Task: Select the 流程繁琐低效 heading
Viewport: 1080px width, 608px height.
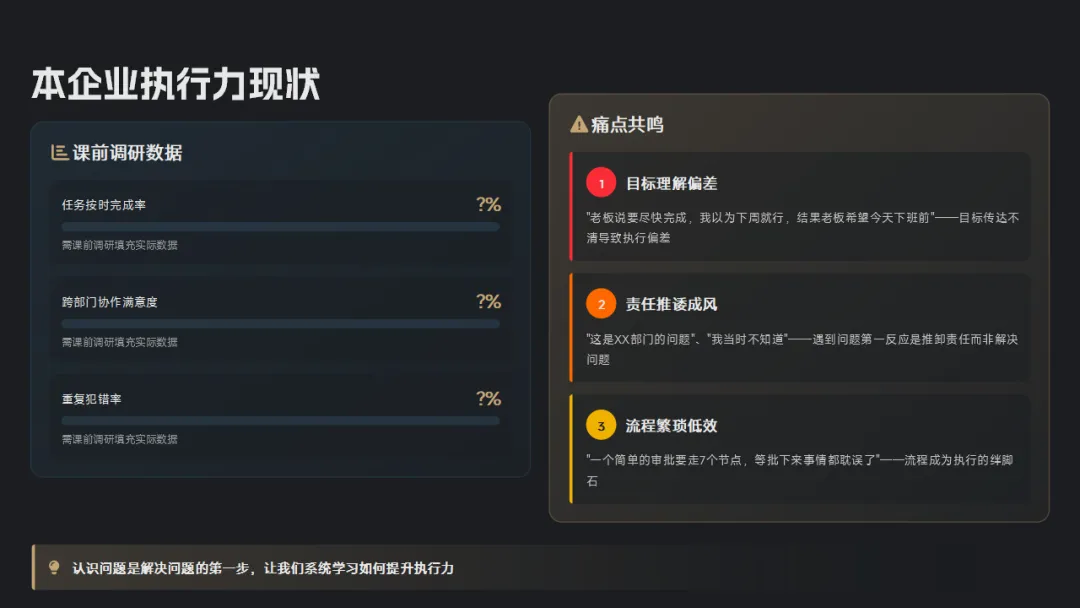Action: pos(672,426)
